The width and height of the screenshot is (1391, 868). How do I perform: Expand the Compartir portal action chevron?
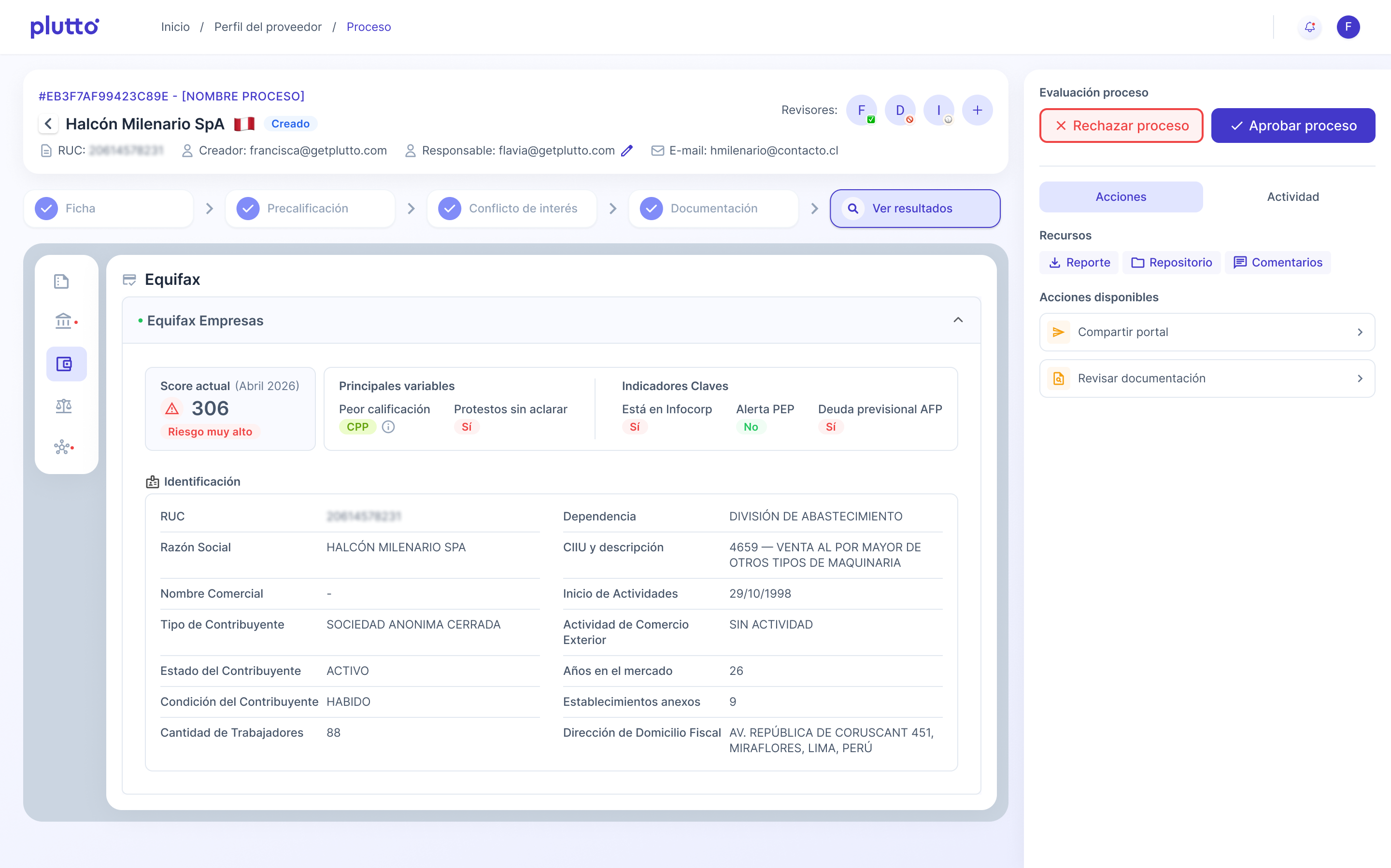click(1360, 332)
